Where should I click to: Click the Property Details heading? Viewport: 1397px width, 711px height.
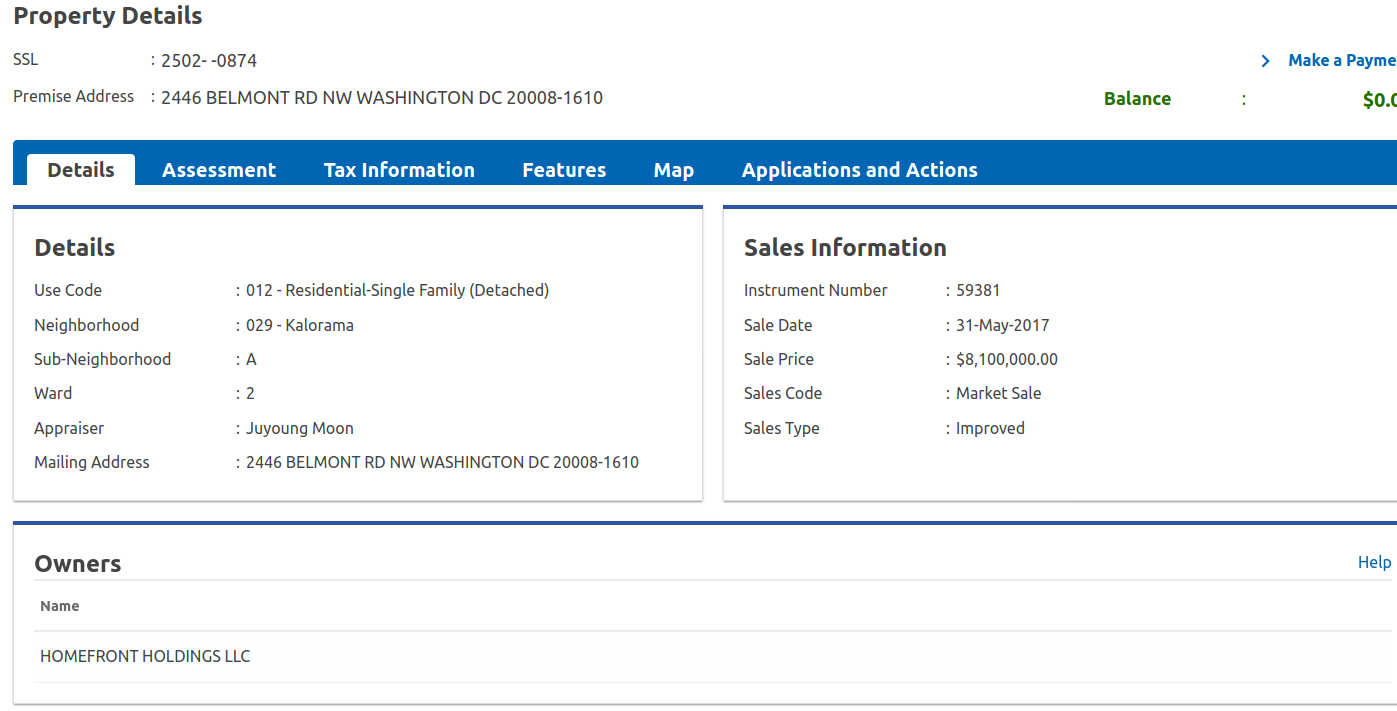pyautogui.click(x=108, y=16)
